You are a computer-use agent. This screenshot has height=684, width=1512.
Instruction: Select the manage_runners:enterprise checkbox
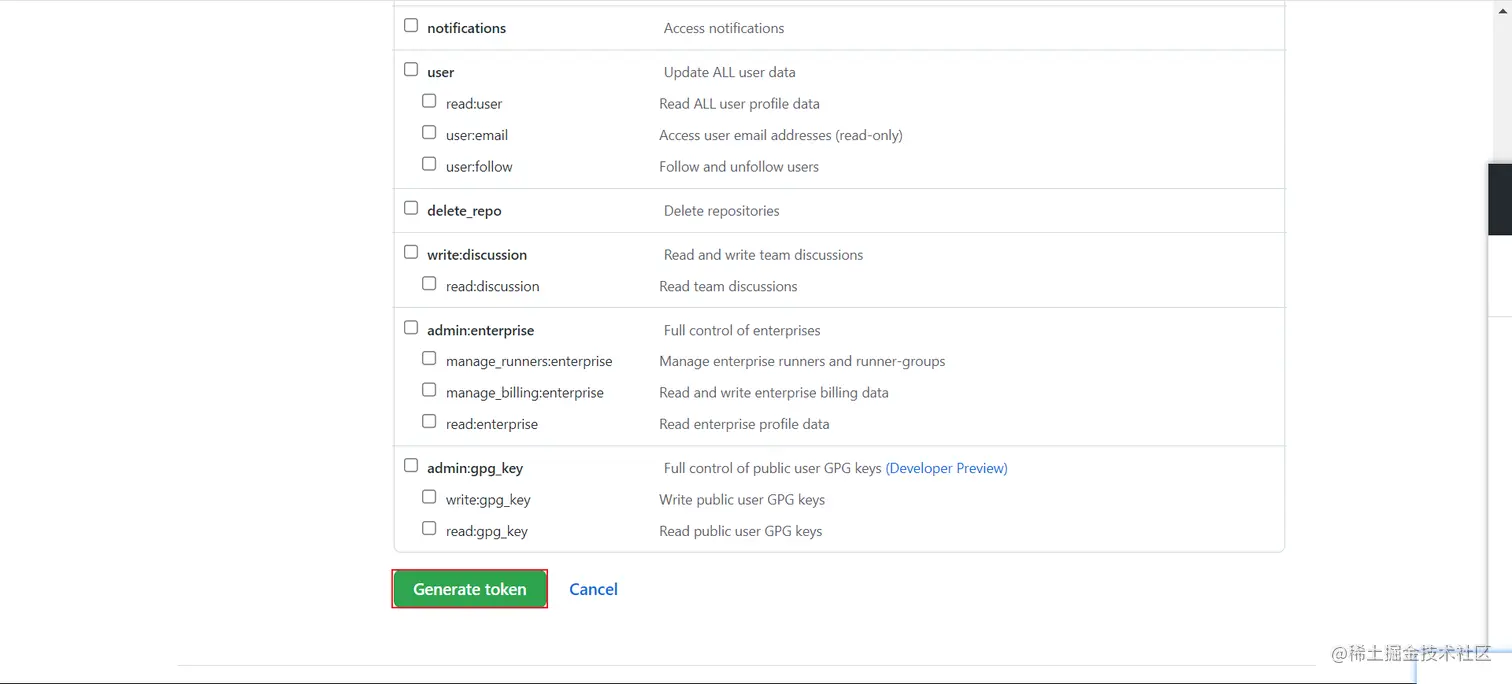(x=429, y=359)
